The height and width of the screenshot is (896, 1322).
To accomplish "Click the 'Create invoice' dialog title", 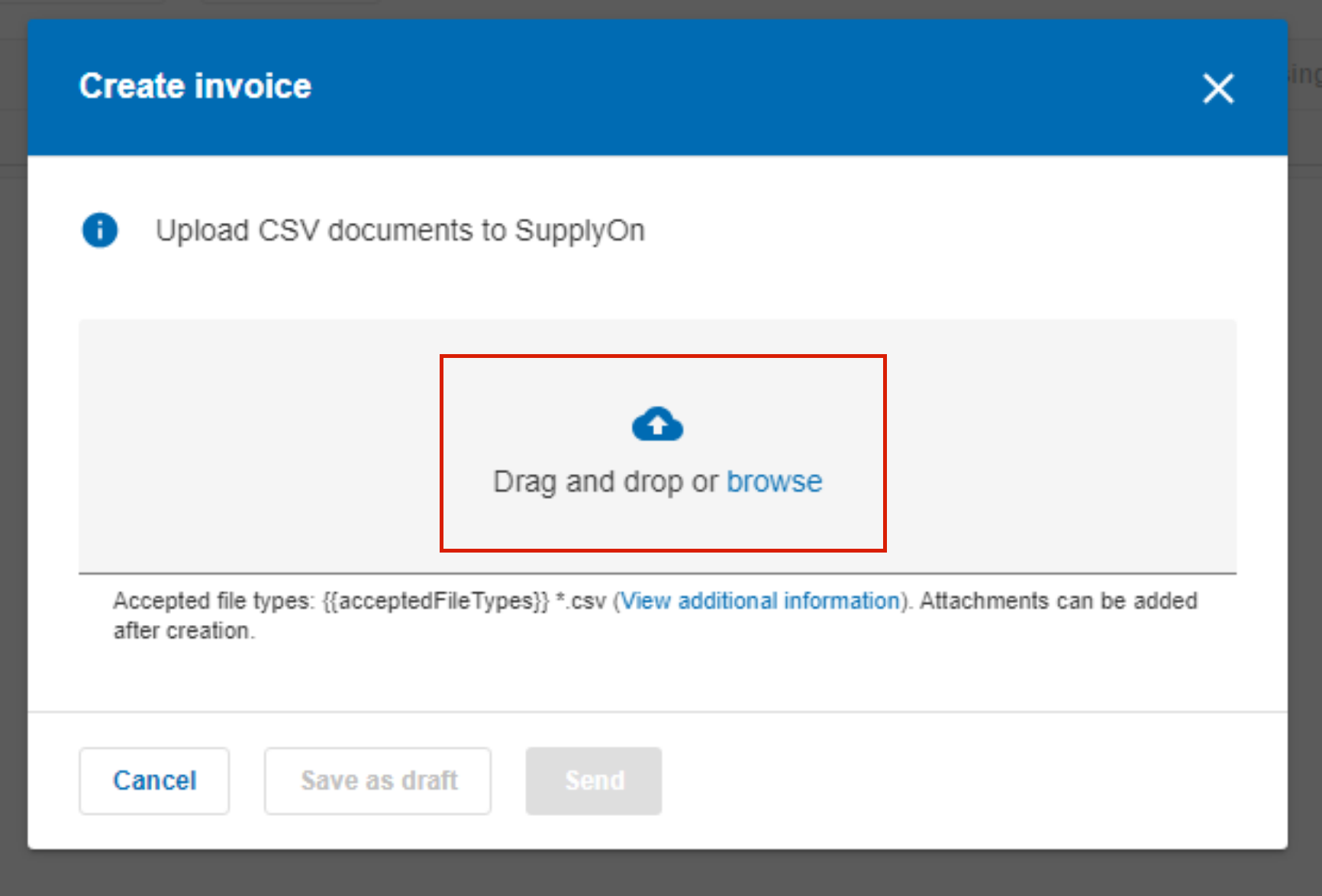I will (195, 85).
